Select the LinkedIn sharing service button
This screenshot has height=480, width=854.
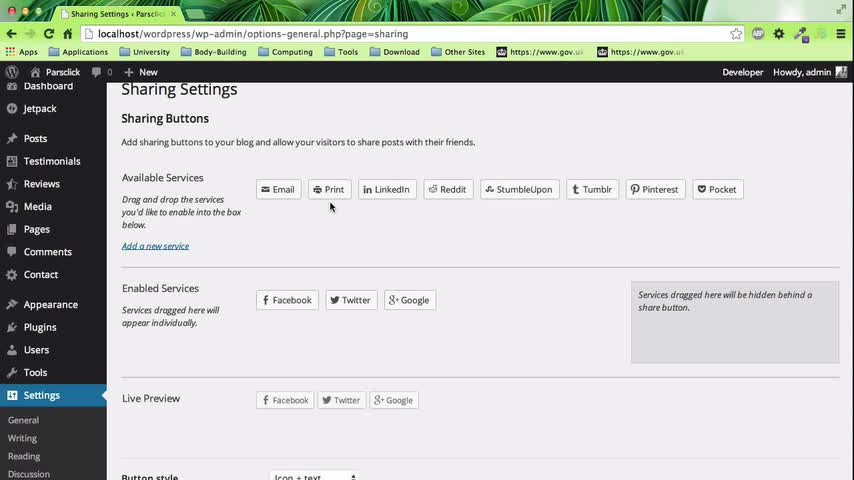(387, 190)
